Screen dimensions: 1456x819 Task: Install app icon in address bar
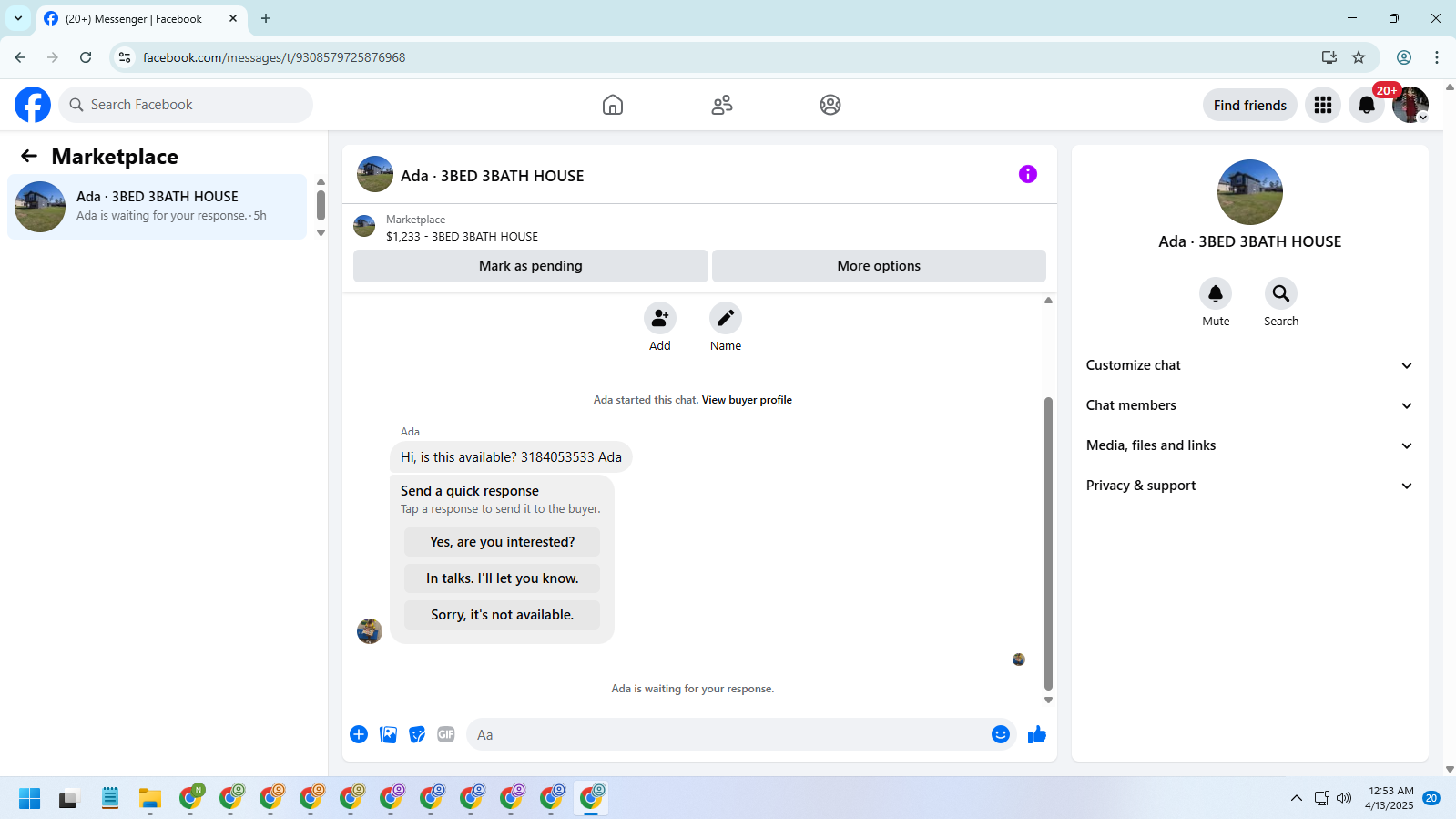click(1329, 57)
